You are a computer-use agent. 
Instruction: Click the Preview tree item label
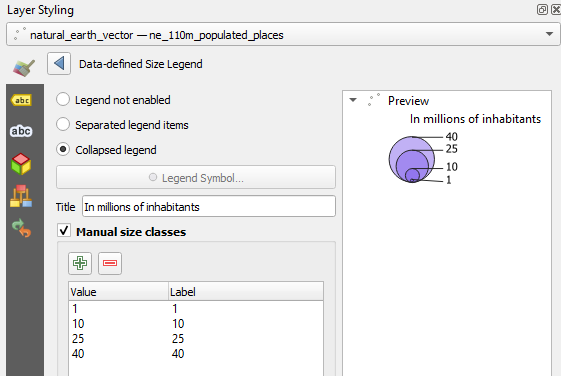point(408,101)
